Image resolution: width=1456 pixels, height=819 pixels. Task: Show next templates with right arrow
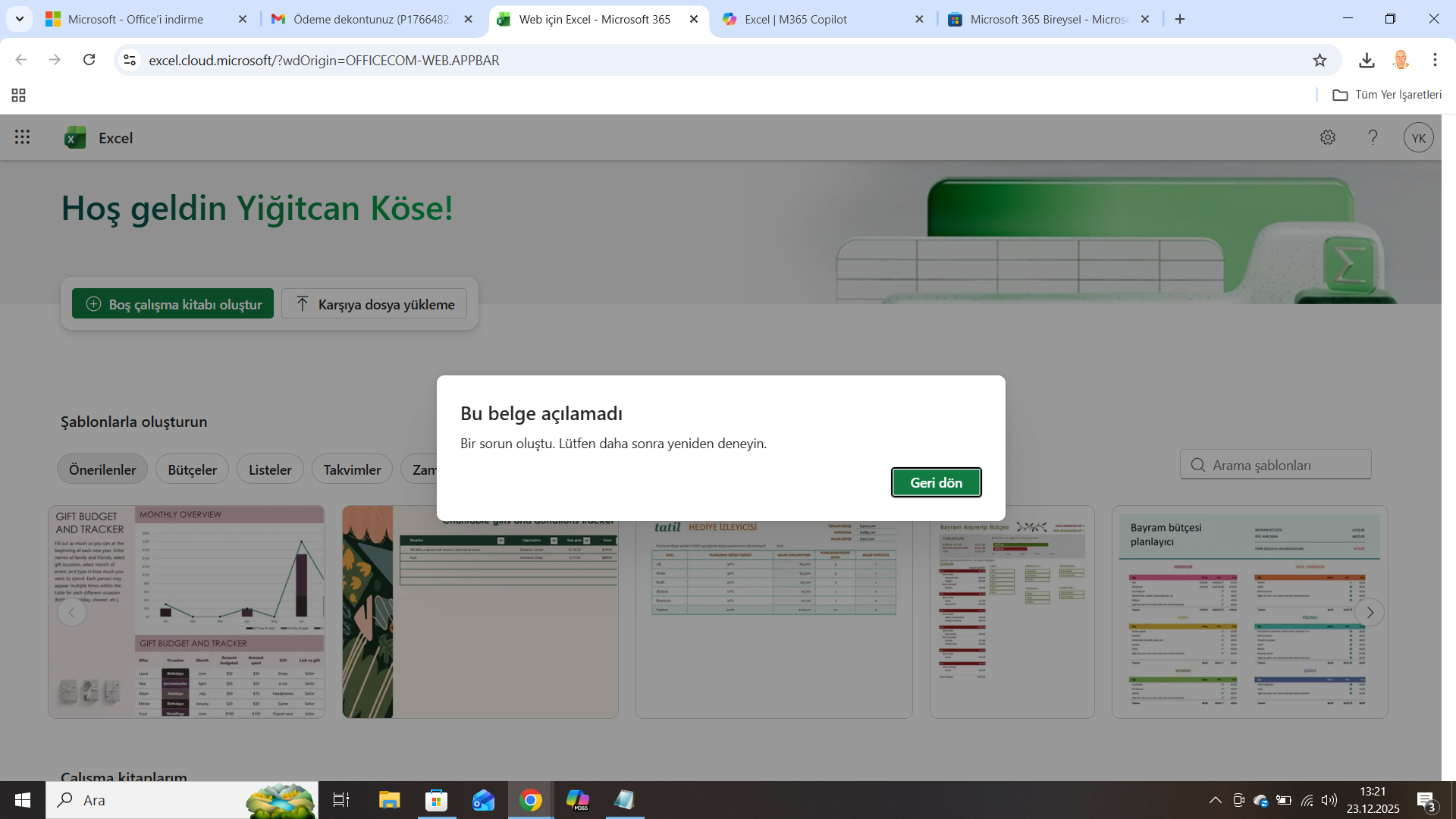(1370, 612)
